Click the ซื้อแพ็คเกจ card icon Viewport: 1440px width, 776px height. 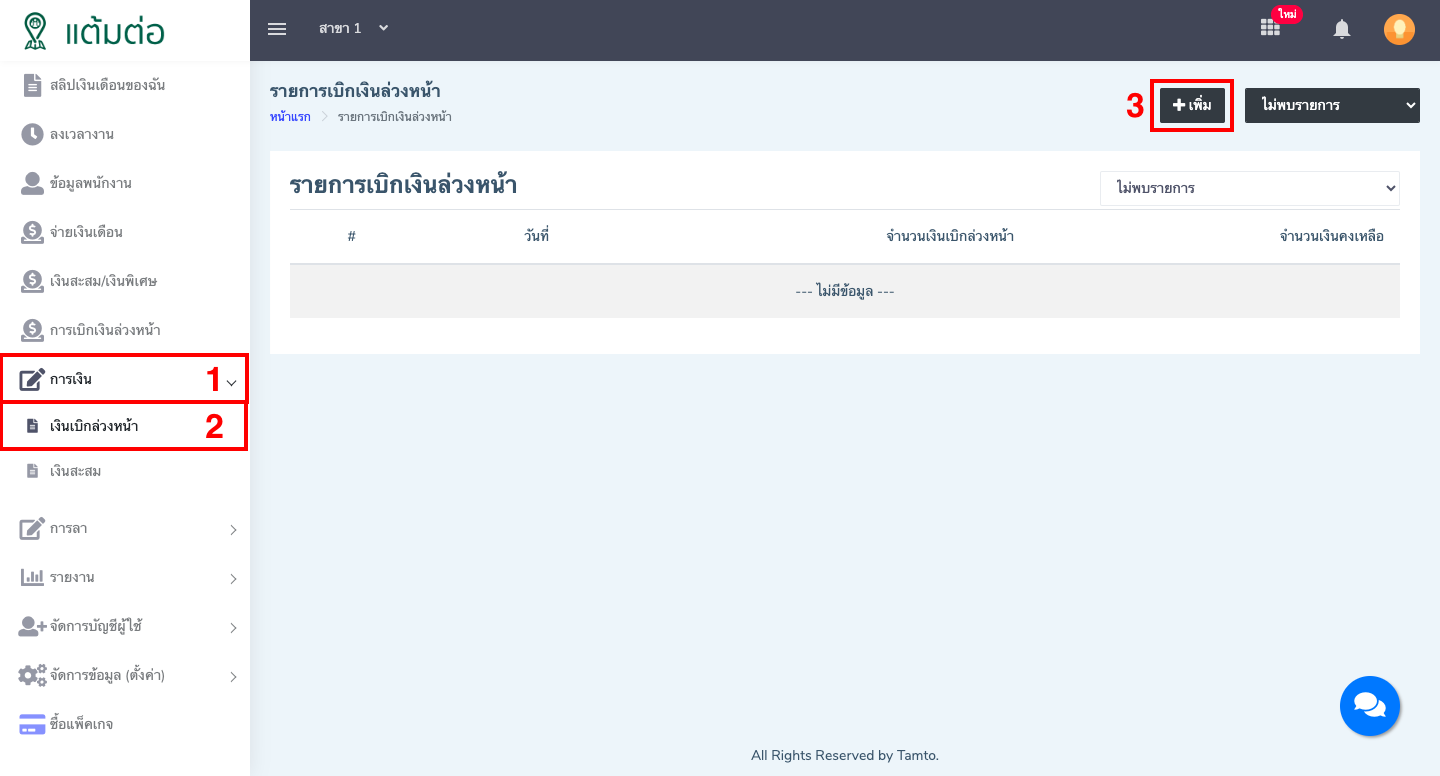click(x=33, y=724)
